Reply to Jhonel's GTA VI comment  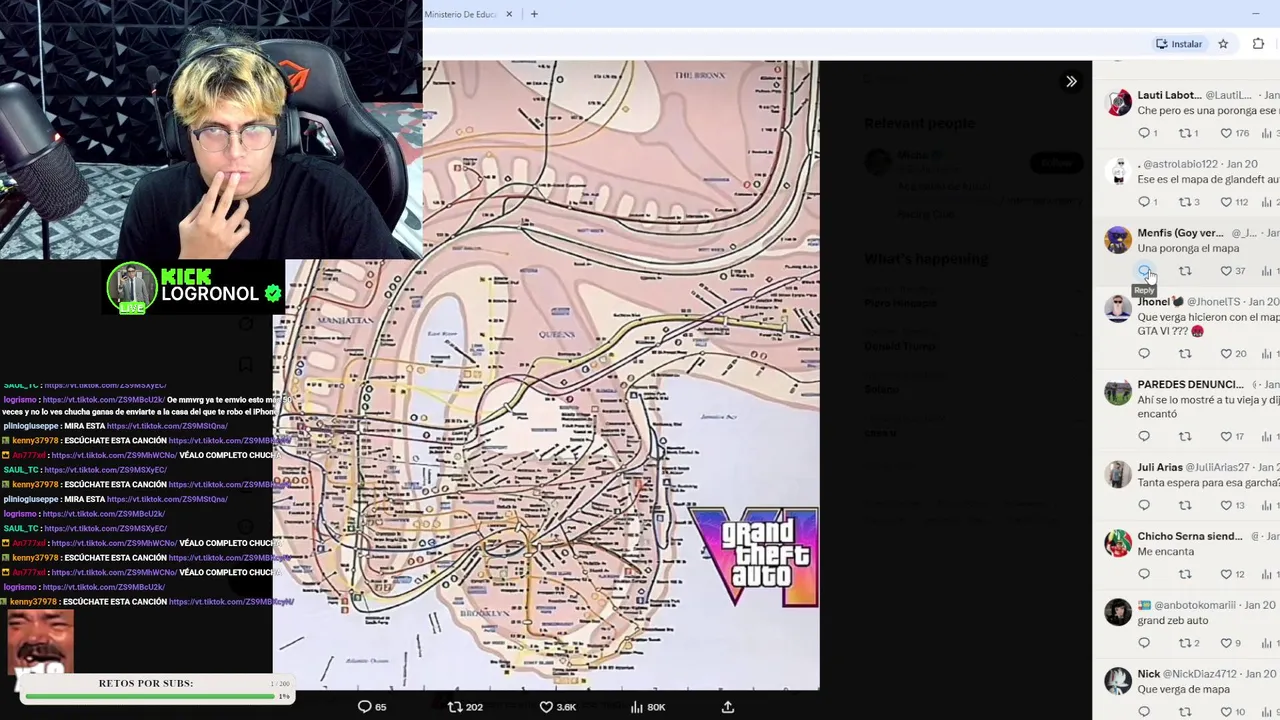tap(1144, 354)
